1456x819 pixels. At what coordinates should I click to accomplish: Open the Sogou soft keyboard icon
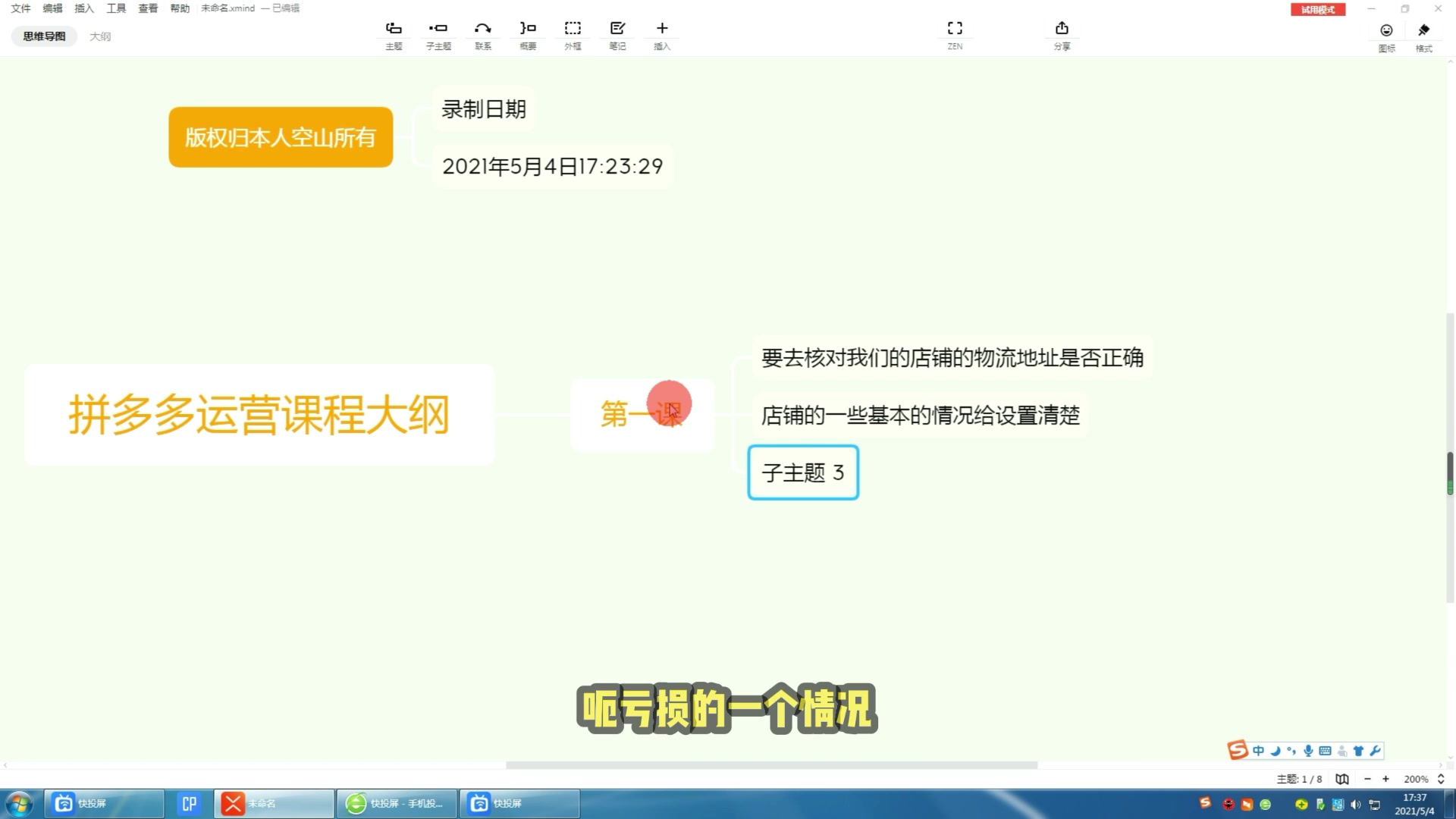click(1325, 751)
